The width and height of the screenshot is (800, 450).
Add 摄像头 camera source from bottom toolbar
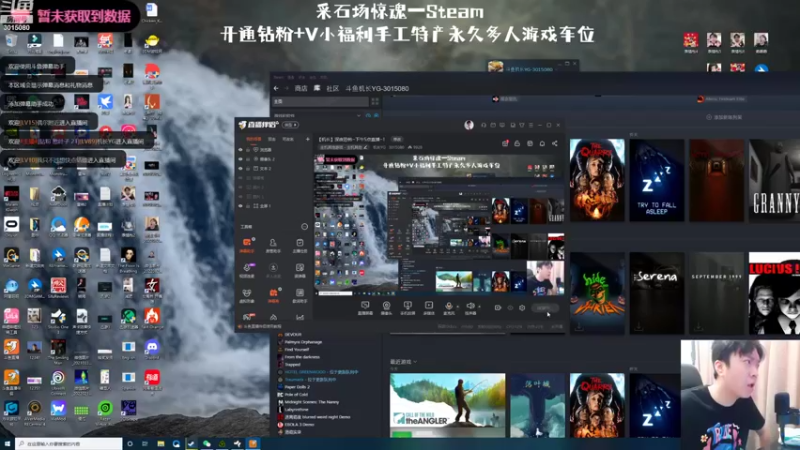tap(386, 307)
